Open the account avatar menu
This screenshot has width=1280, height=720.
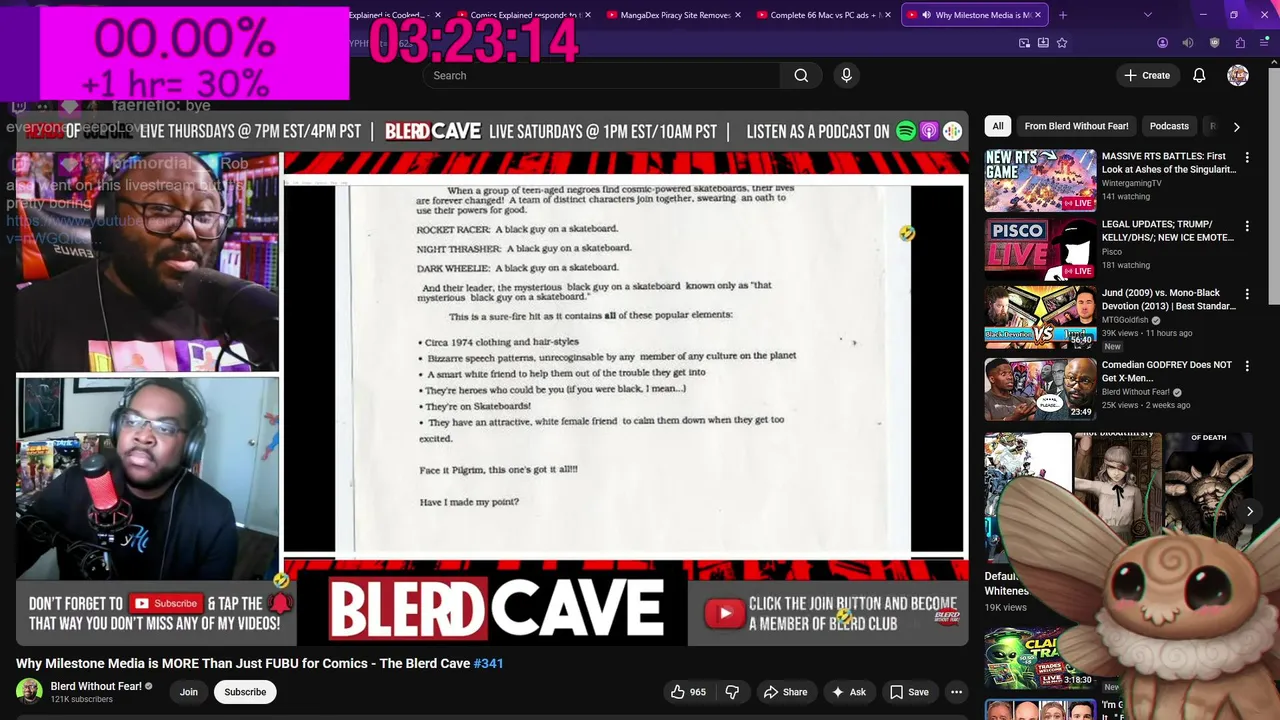coord(1238,75)
